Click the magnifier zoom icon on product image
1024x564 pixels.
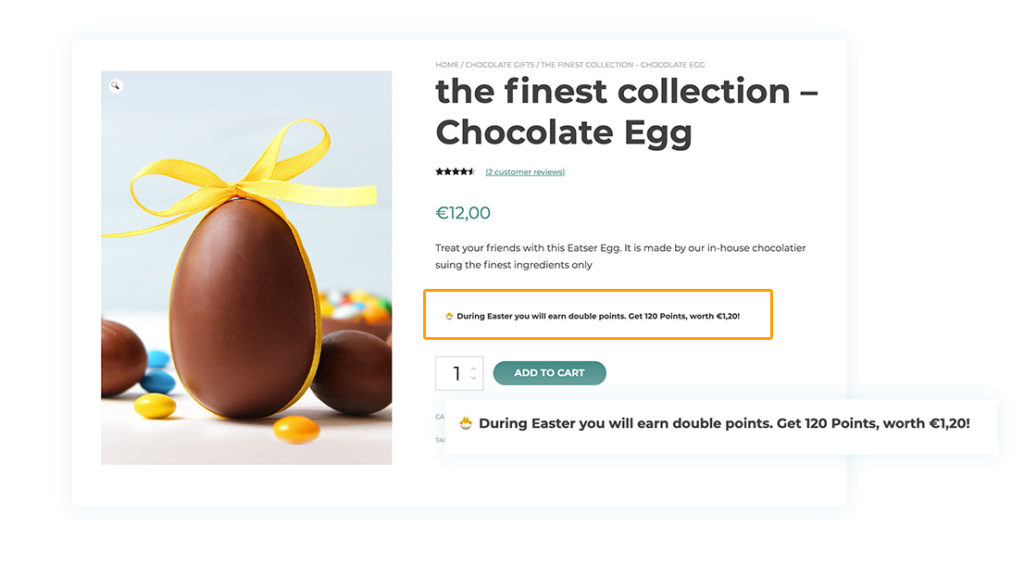point(116,86)
